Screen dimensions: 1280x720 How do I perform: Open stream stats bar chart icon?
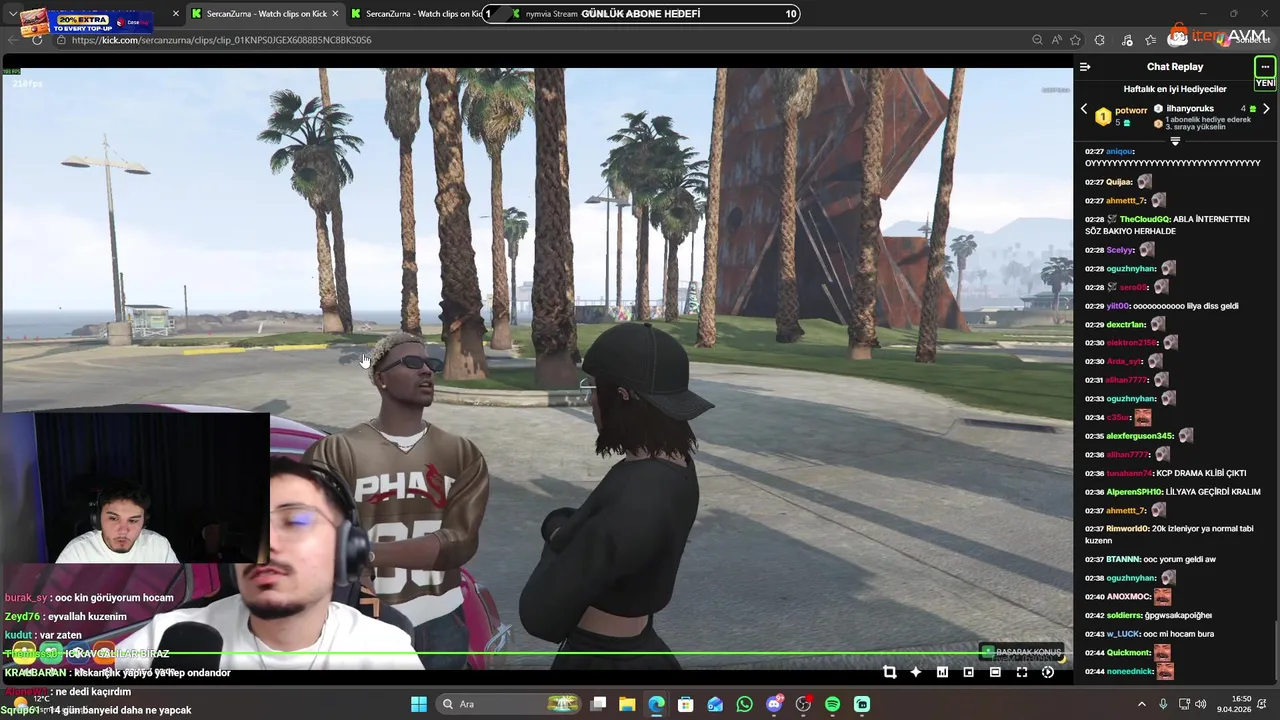[x=942, y=672]
